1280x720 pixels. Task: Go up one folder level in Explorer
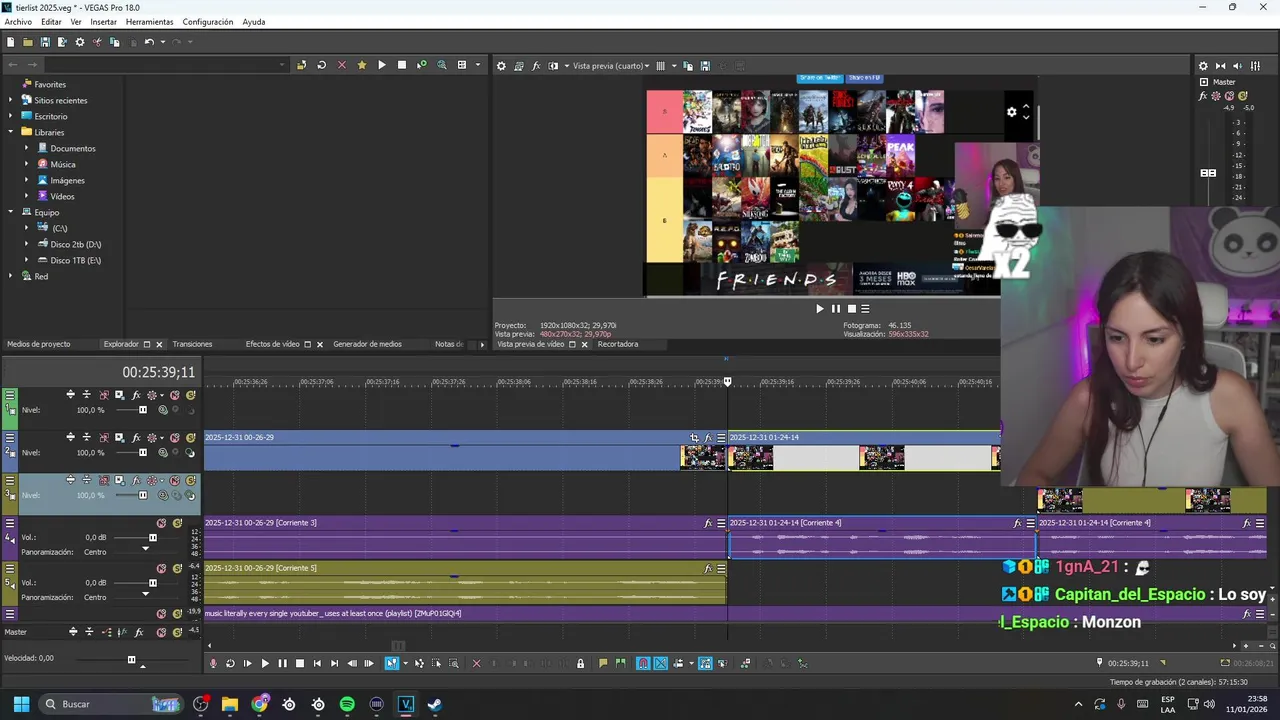pyautogui.click(x=301, y=65)
